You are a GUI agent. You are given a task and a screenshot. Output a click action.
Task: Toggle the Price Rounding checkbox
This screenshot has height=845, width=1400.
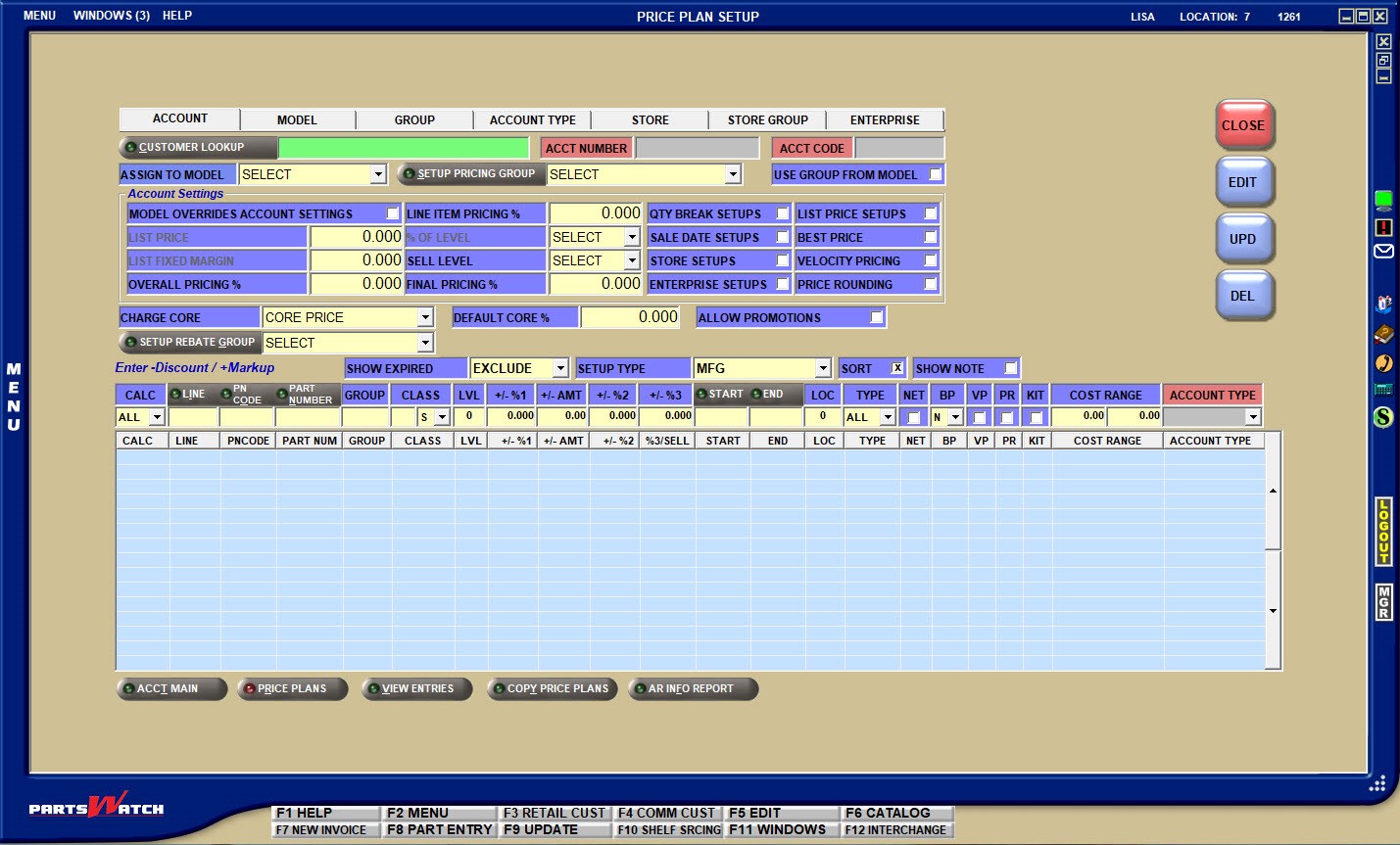pos(930,284)
